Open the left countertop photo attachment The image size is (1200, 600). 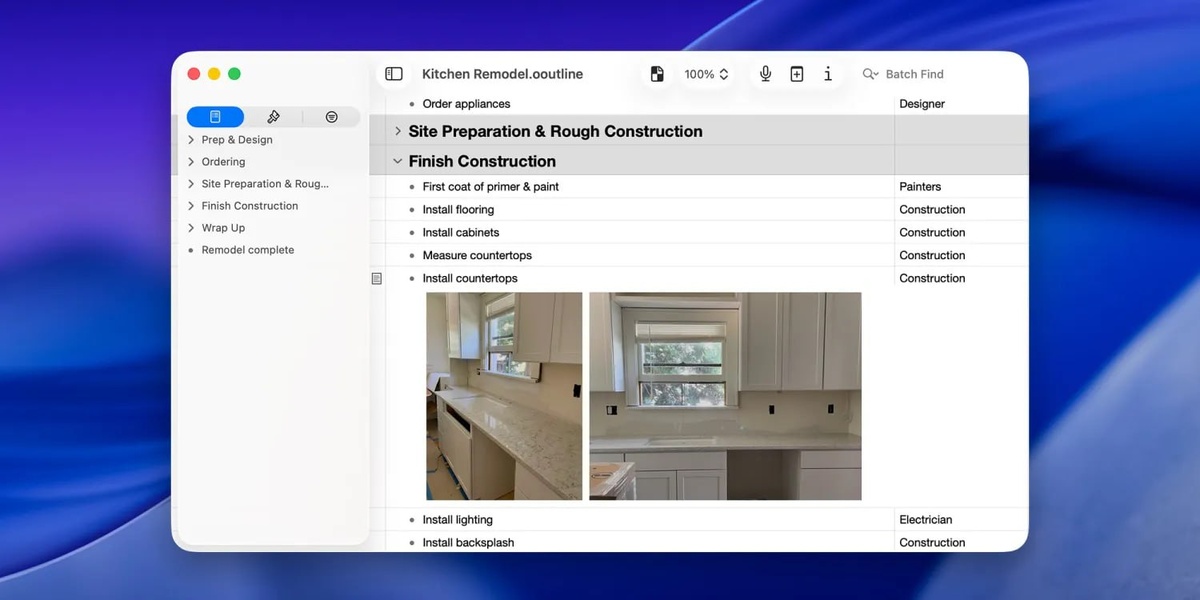coord(504,396)
